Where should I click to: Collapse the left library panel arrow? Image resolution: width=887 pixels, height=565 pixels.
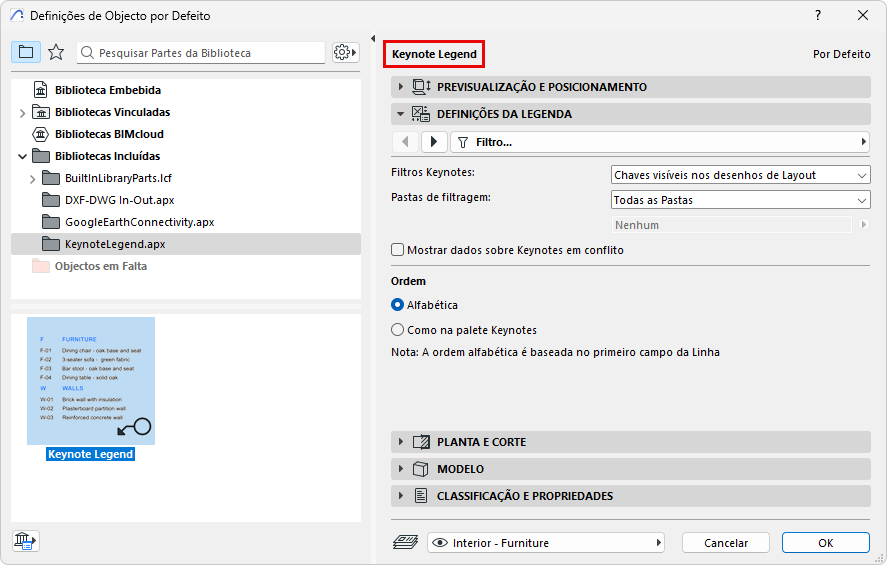[x=373, y=38]
